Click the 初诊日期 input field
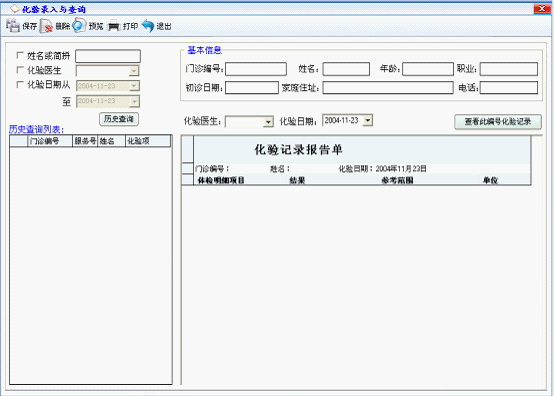 point(252,88)
